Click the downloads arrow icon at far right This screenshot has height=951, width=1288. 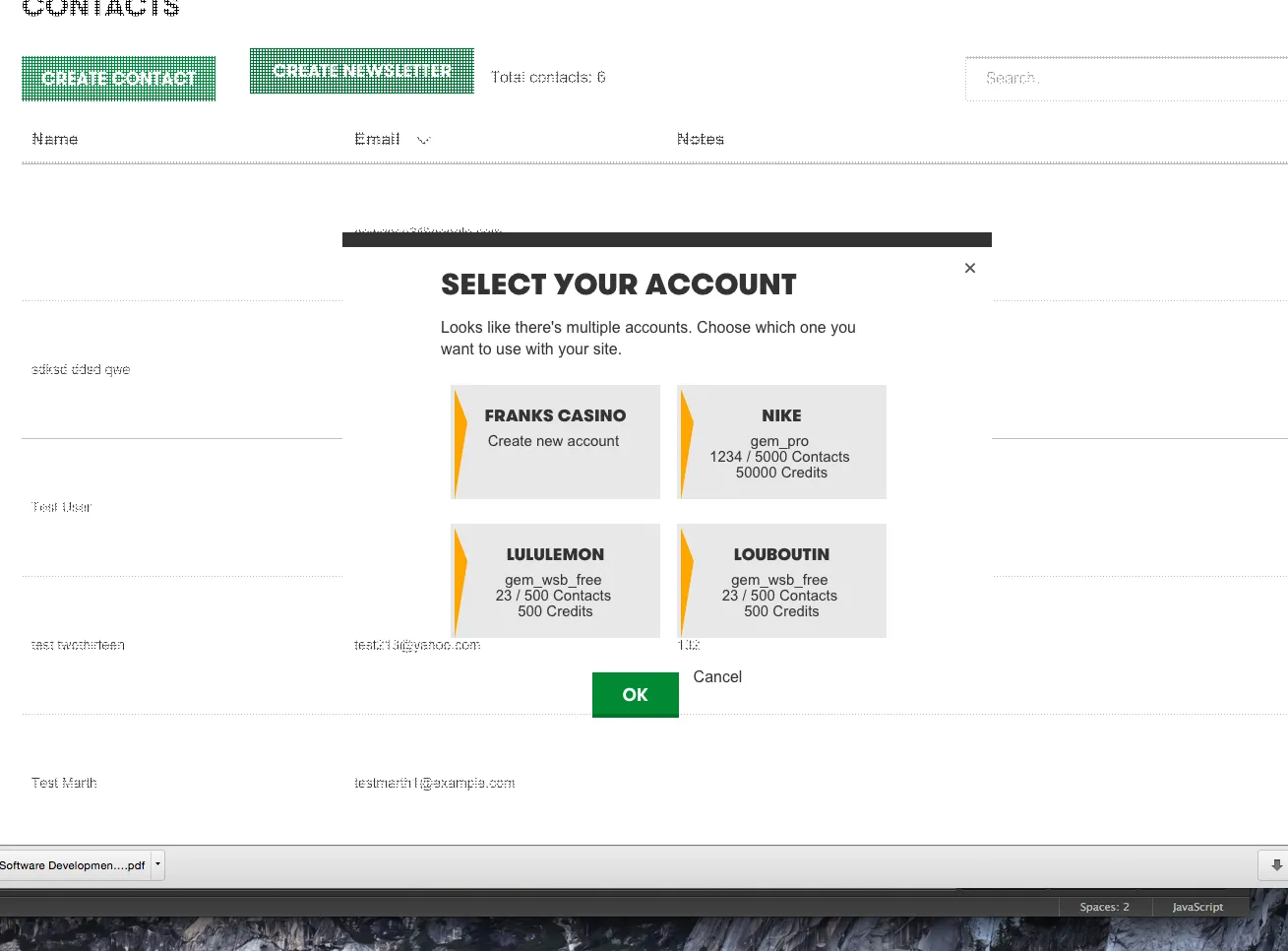1276,865
